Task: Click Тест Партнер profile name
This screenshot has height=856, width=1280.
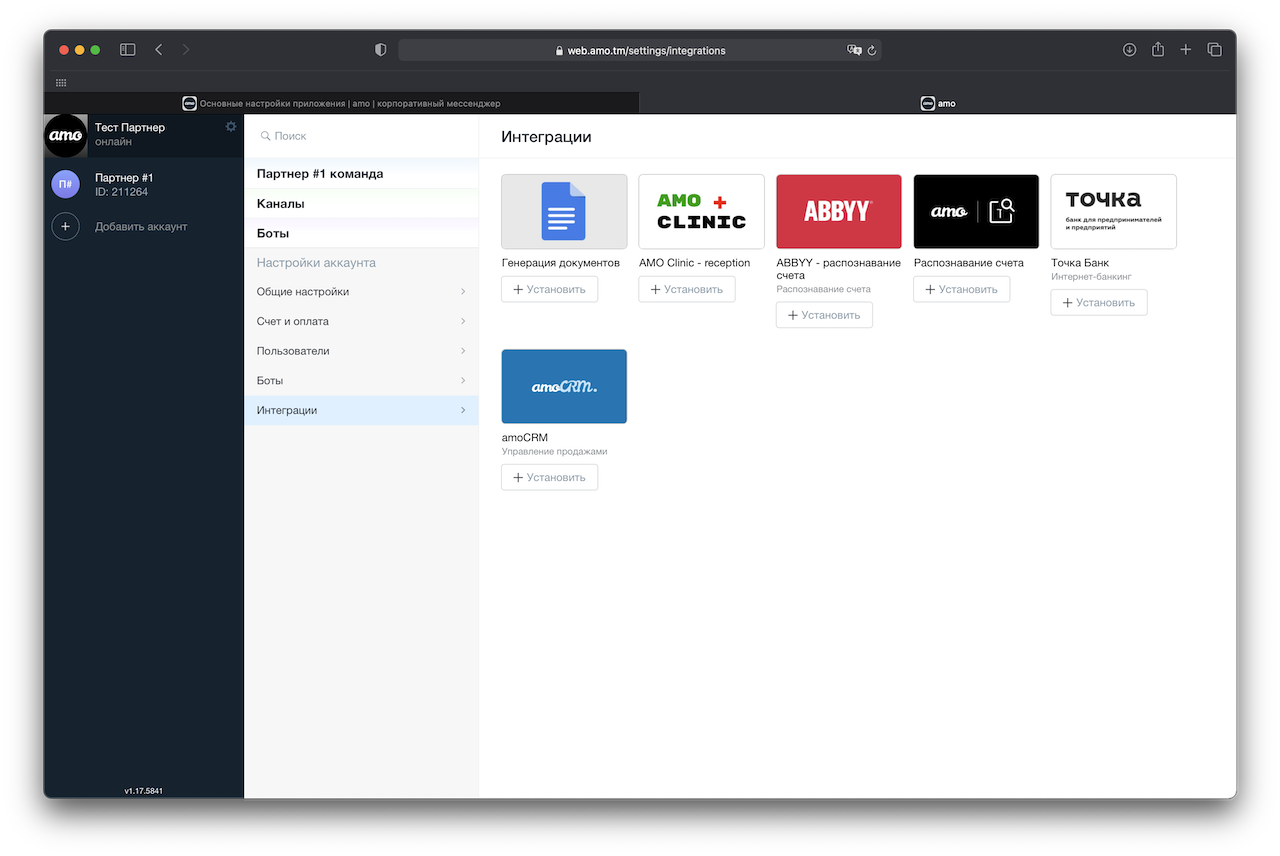Action: point(130,128)
